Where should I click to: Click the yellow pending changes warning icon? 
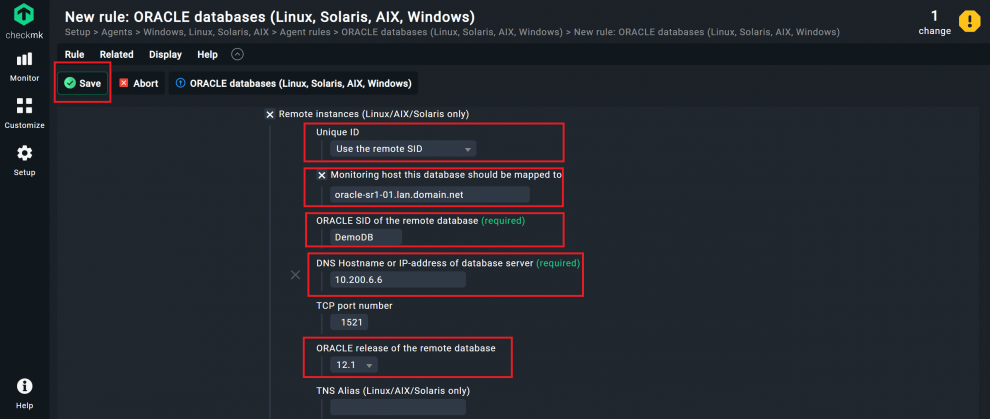pos(969,21)
